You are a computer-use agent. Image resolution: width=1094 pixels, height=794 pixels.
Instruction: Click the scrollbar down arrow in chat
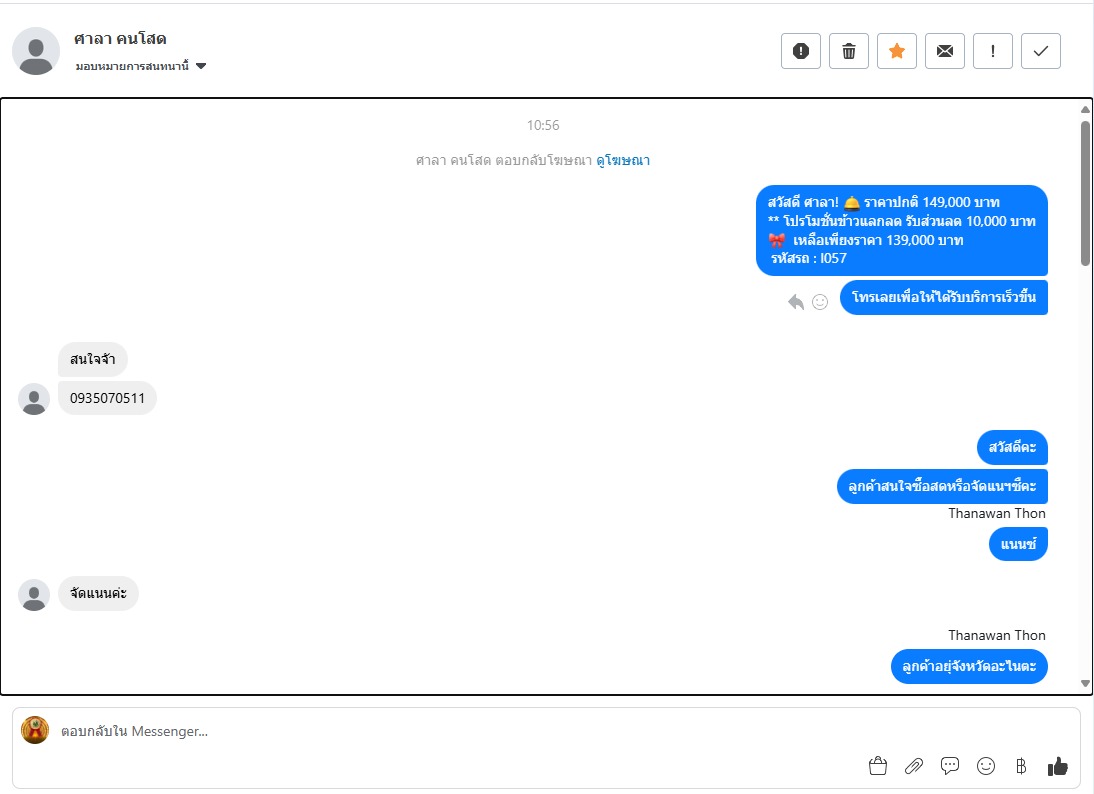(1085, 684)
